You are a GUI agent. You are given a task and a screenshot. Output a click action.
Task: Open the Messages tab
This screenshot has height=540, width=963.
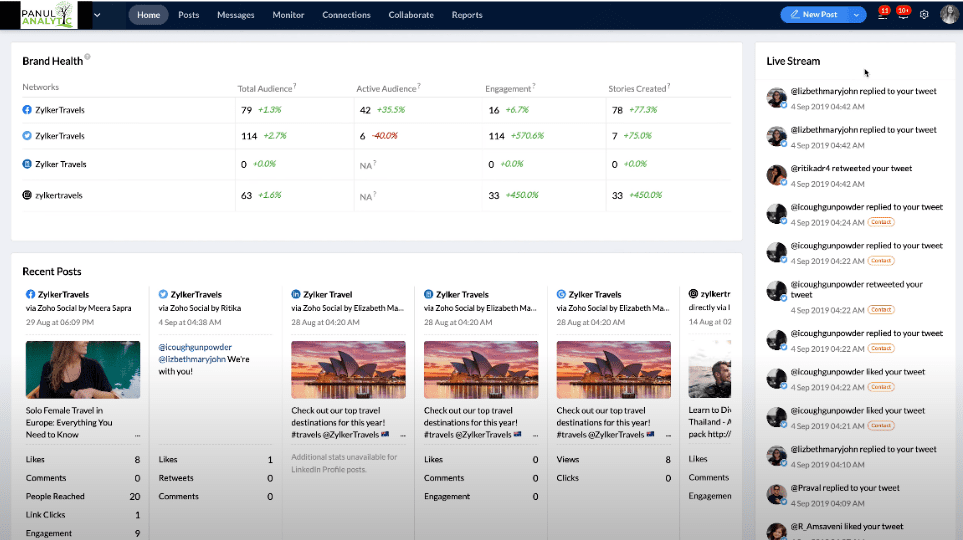pyautogui.click(x=235, y=15)
